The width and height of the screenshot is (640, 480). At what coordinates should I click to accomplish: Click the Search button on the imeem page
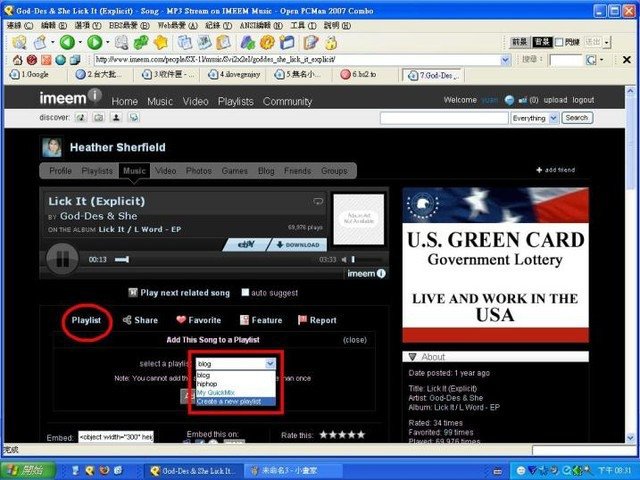pyautogui.click(x=577, y=118)
